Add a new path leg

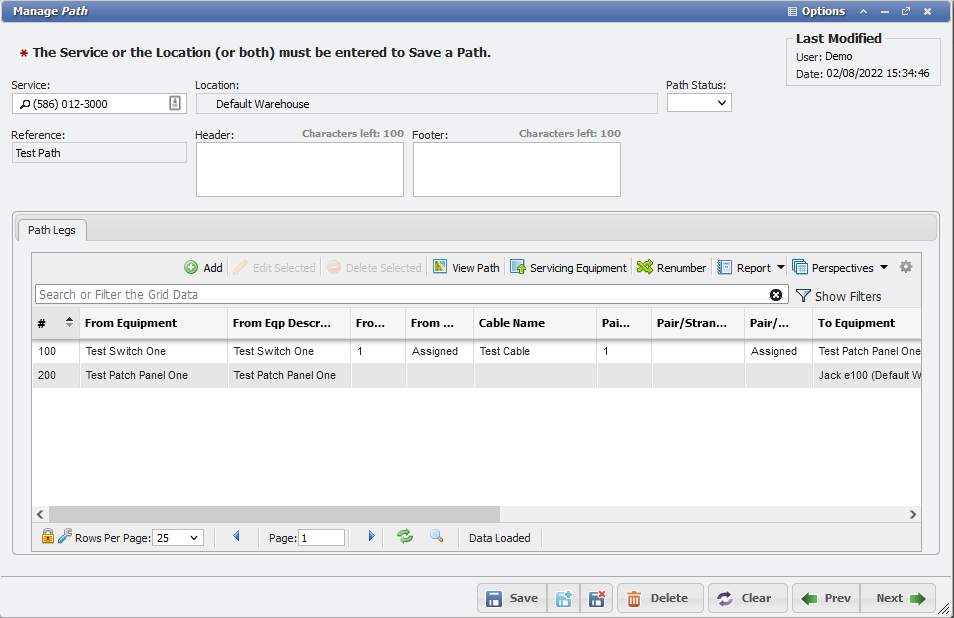(x=203, y=267)
